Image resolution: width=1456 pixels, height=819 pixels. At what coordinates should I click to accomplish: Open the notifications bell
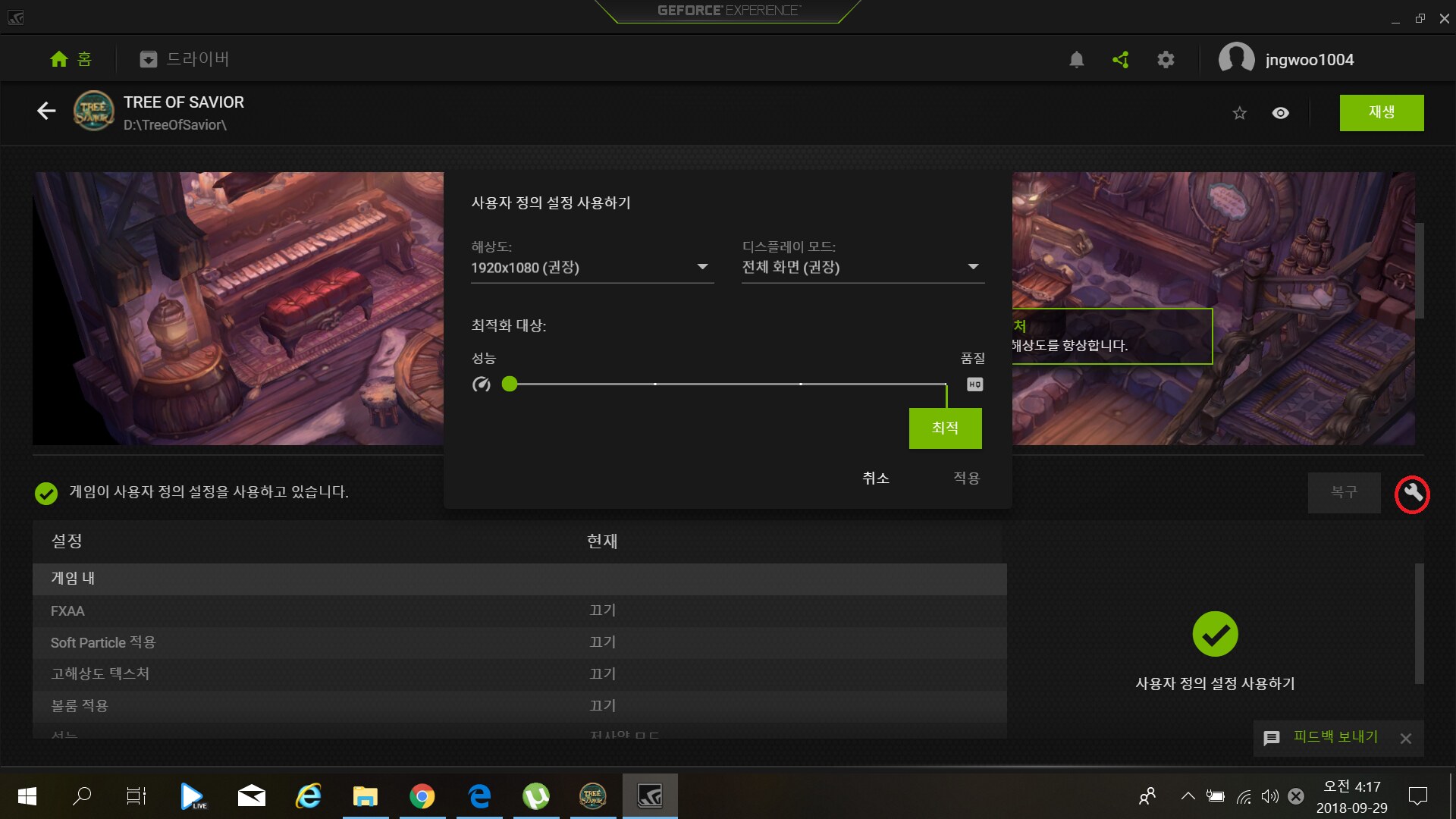coord(1076,59)
